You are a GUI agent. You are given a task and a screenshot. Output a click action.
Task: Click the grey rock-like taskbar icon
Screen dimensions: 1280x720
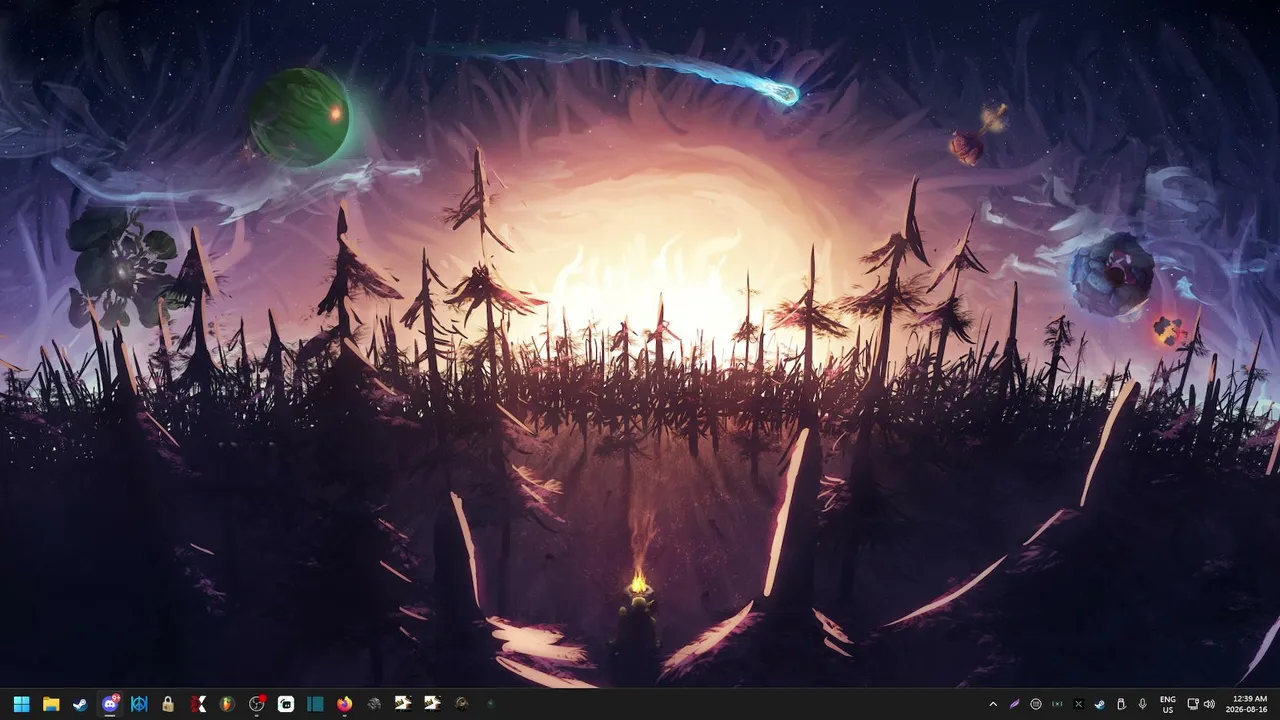coord(374,704)
